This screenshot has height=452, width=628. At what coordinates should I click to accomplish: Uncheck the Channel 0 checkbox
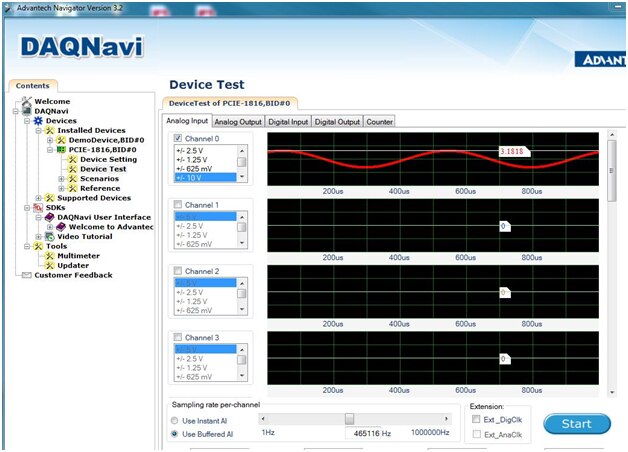pyautogui.click(x=178, y=138)
